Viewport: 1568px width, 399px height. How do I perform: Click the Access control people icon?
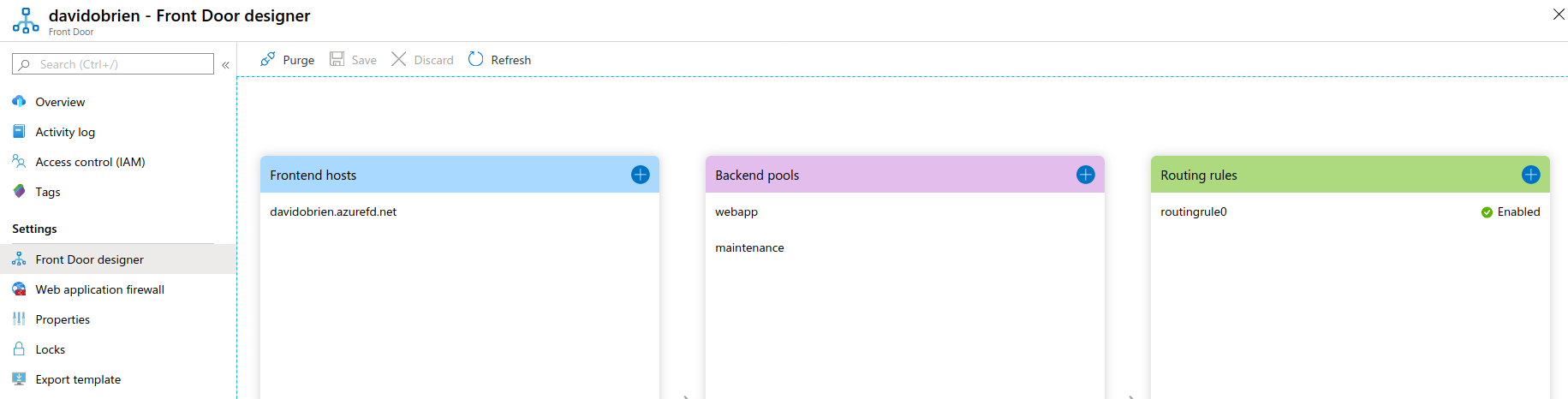(19, 161)
